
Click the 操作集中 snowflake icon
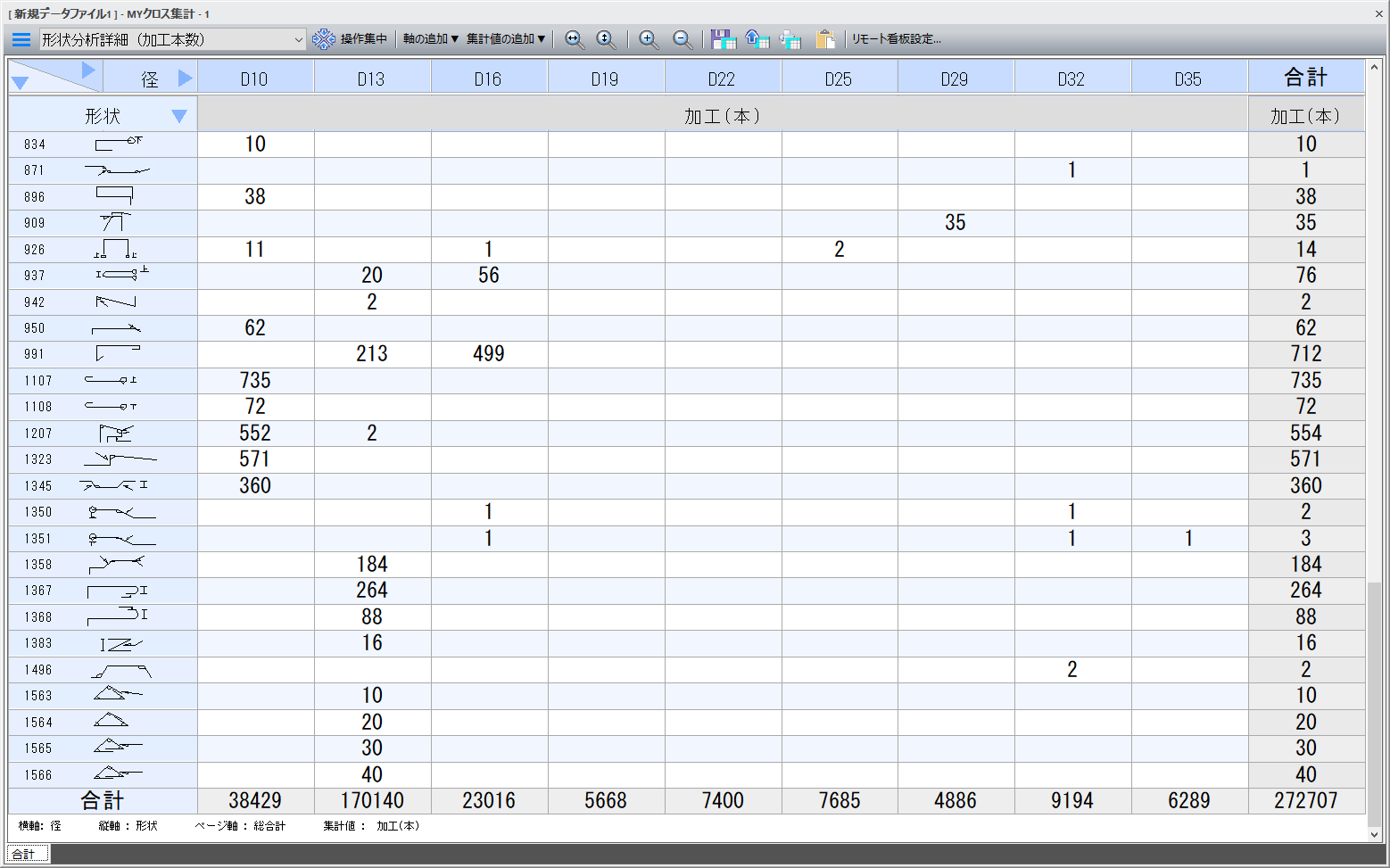click(324, 39)
